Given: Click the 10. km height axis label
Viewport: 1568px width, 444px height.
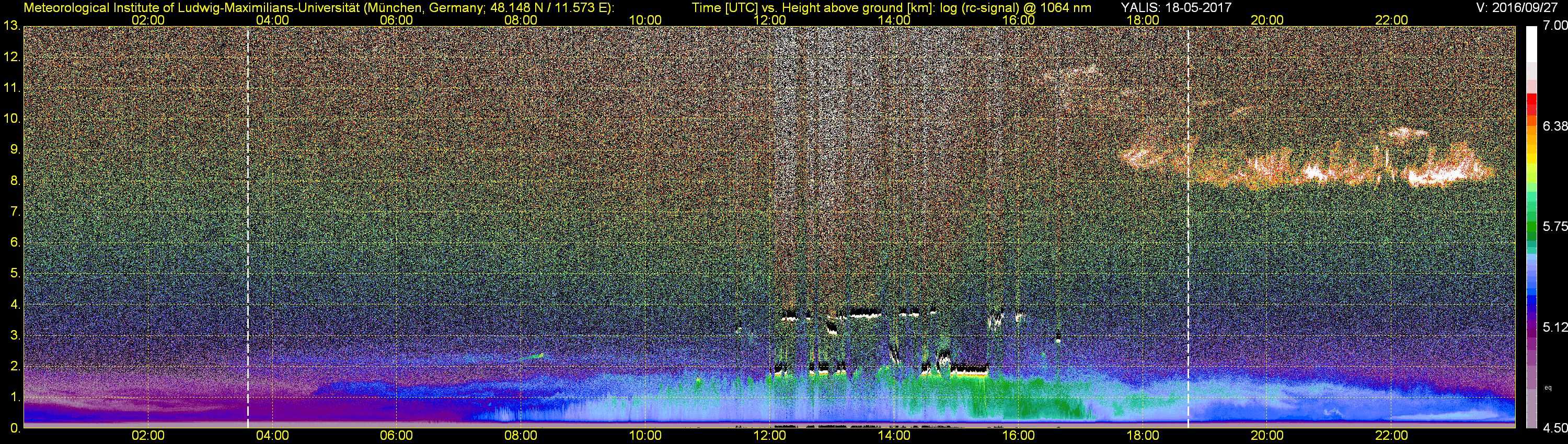Looking at the screenshot, I should click(11, 119).
